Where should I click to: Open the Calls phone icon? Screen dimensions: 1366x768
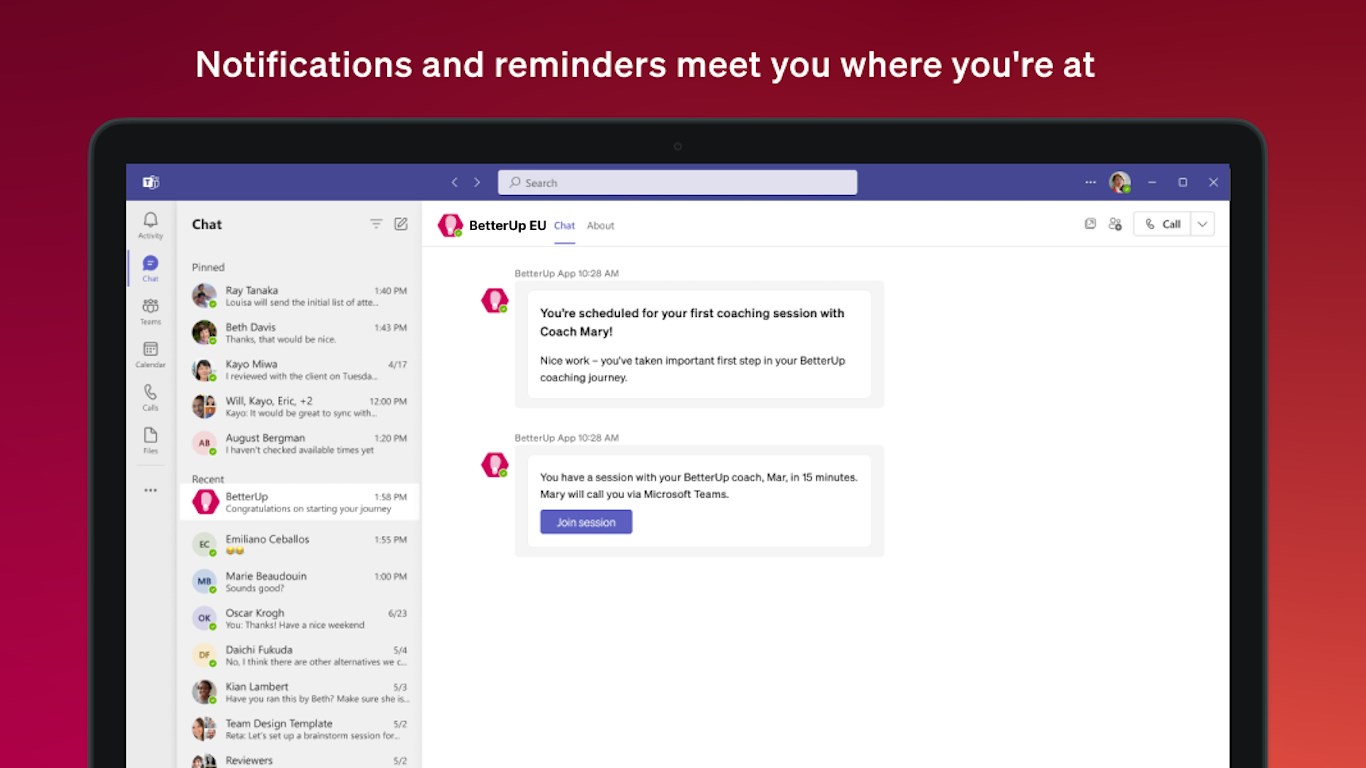tap(150, 396)
